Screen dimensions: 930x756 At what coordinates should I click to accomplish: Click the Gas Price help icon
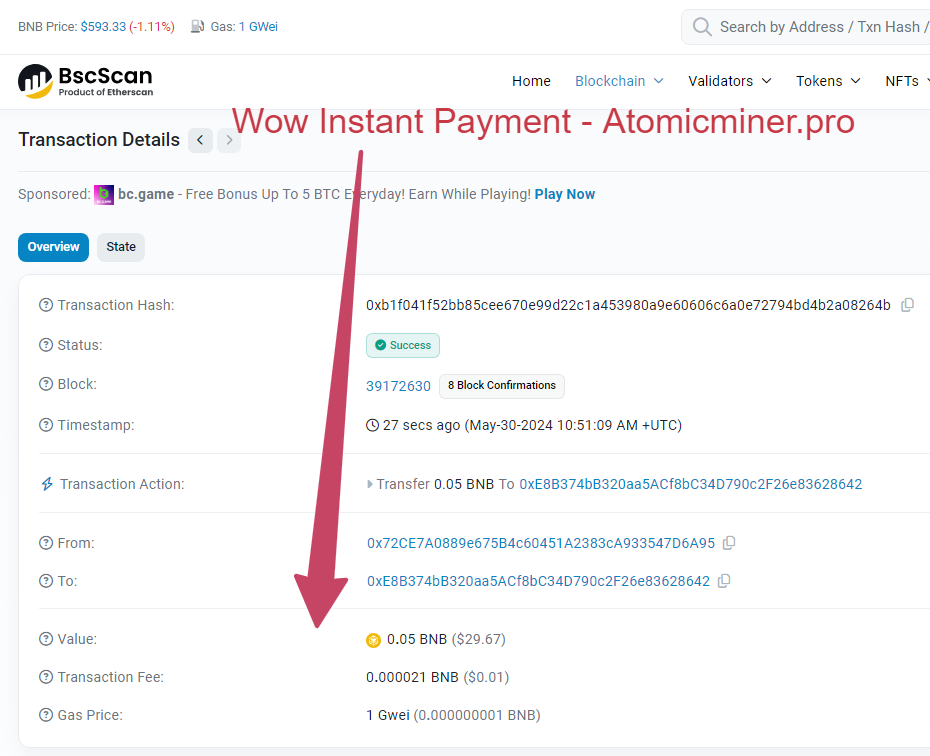pyautogui.click(x=46, y=715)
